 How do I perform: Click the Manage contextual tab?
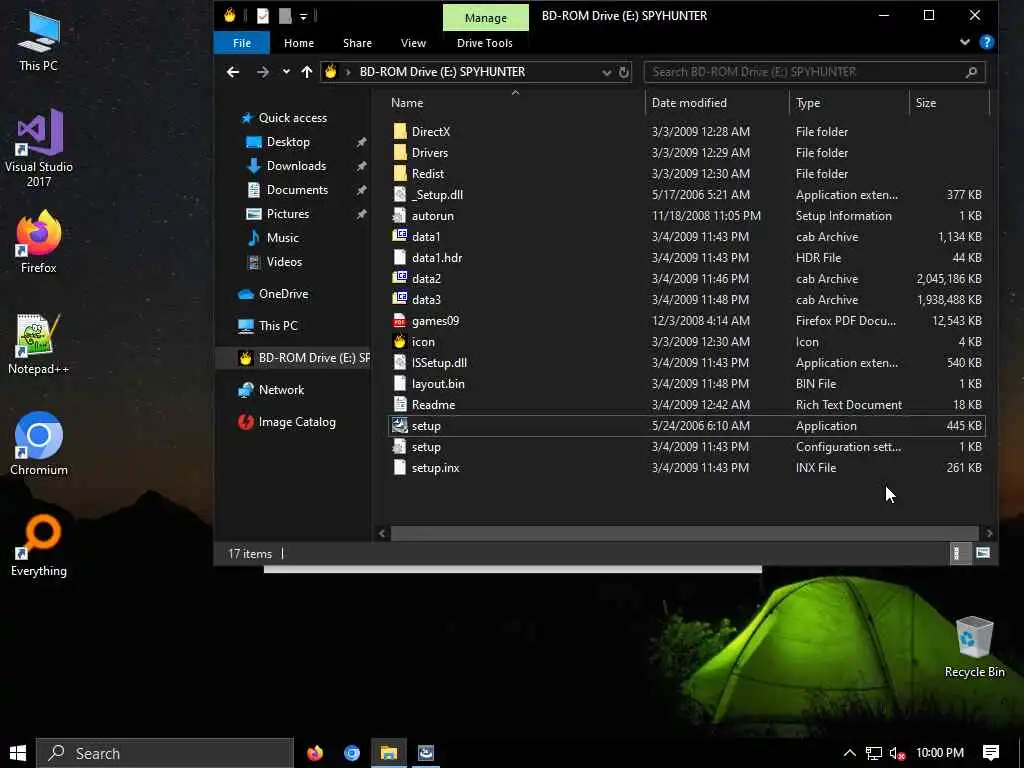click(485, 18)
